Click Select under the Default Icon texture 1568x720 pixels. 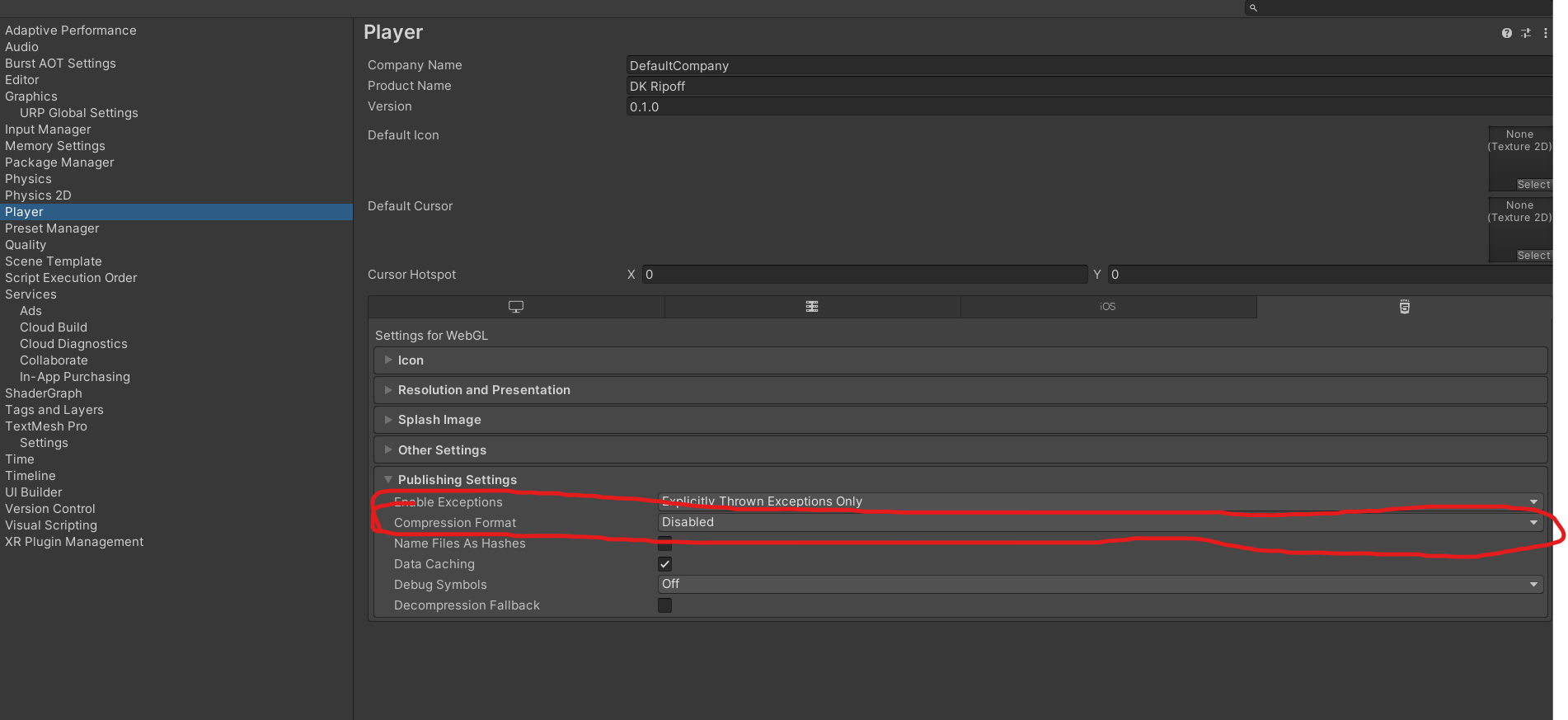[x=1533, y=185]
